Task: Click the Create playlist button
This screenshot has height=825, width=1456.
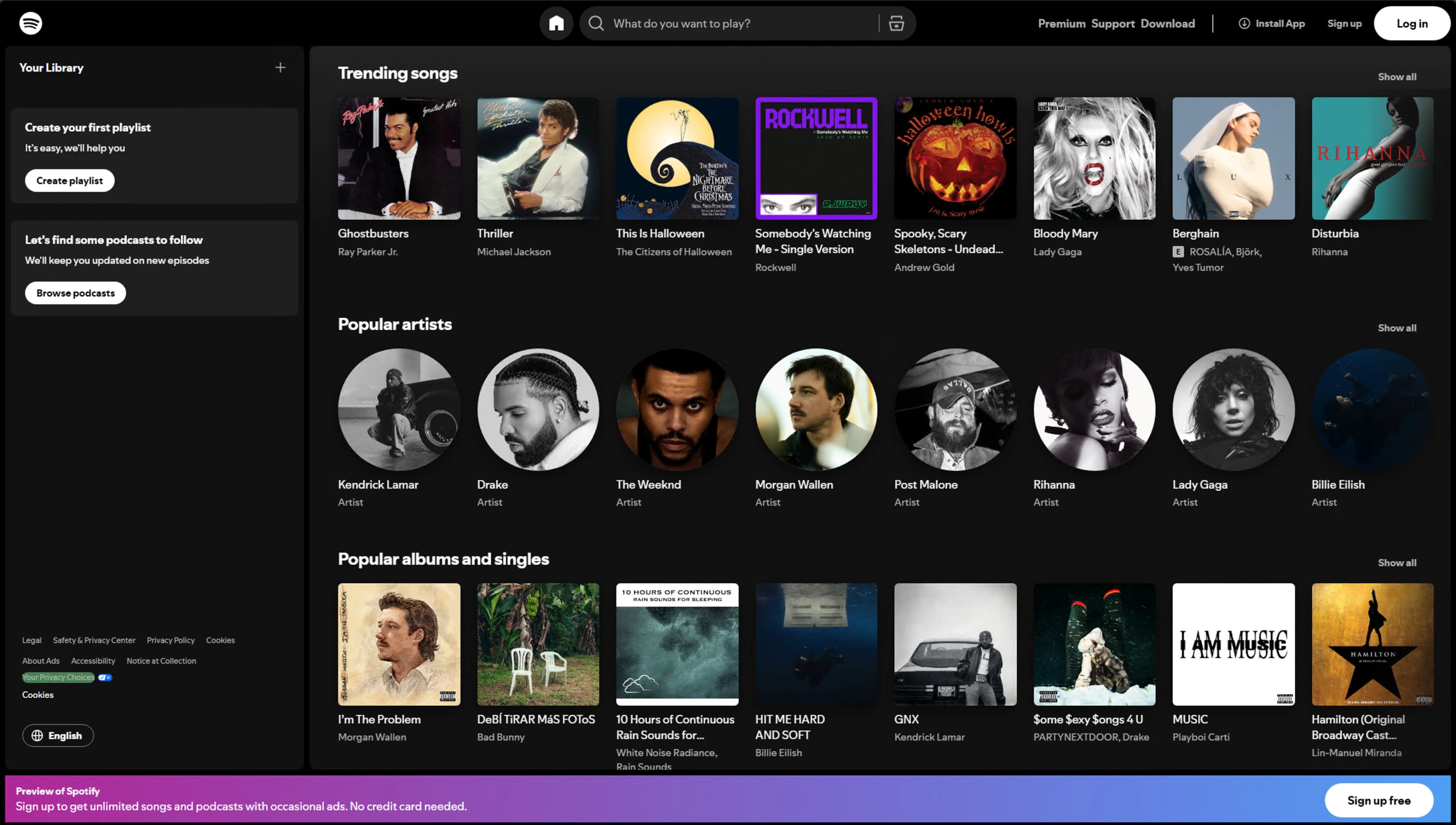Action: tap(70, 180)
